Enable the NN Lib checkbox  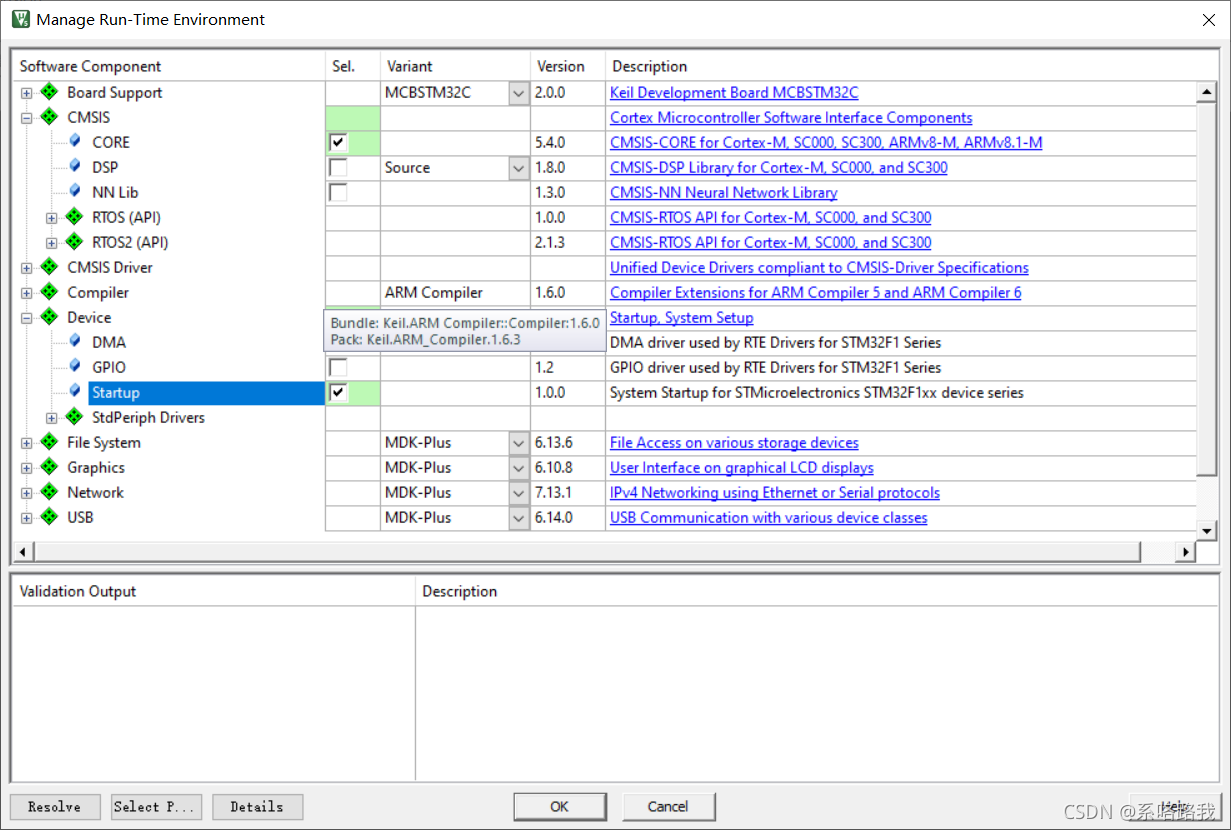click(339, 192)
